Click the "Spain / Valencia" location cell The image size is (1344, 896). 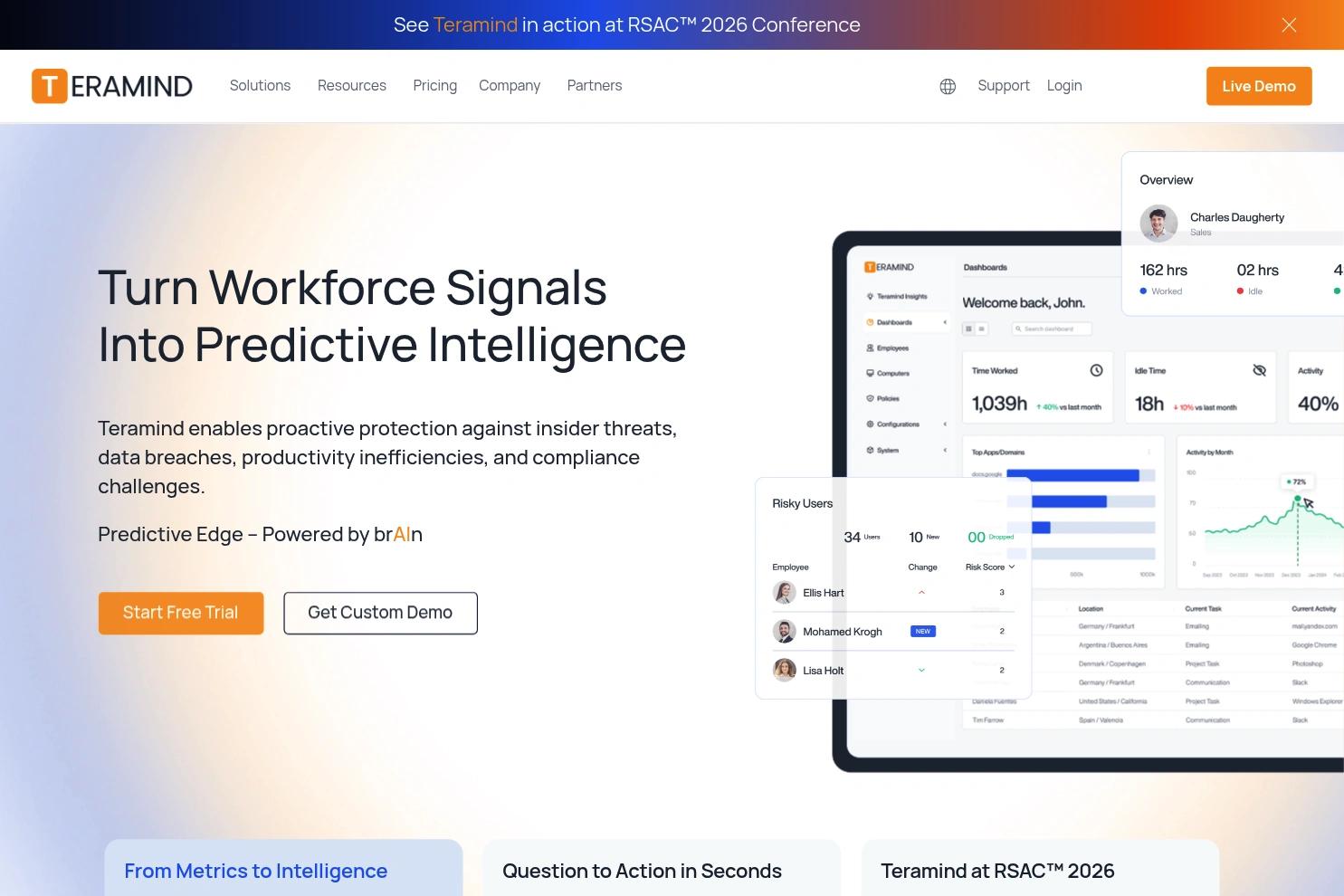(x=1101, y=720)
